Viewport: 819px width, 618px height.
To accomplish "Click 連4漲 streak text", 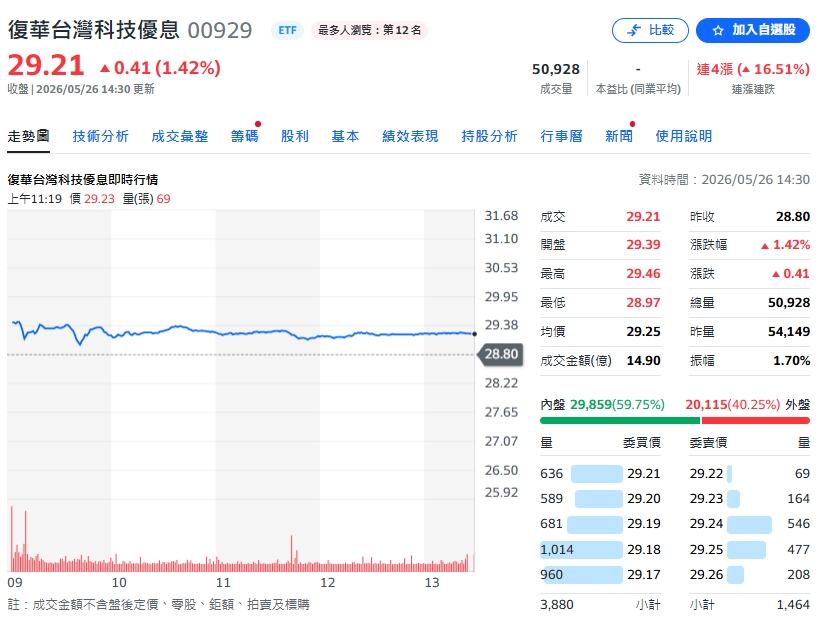I will coord(753,69).
